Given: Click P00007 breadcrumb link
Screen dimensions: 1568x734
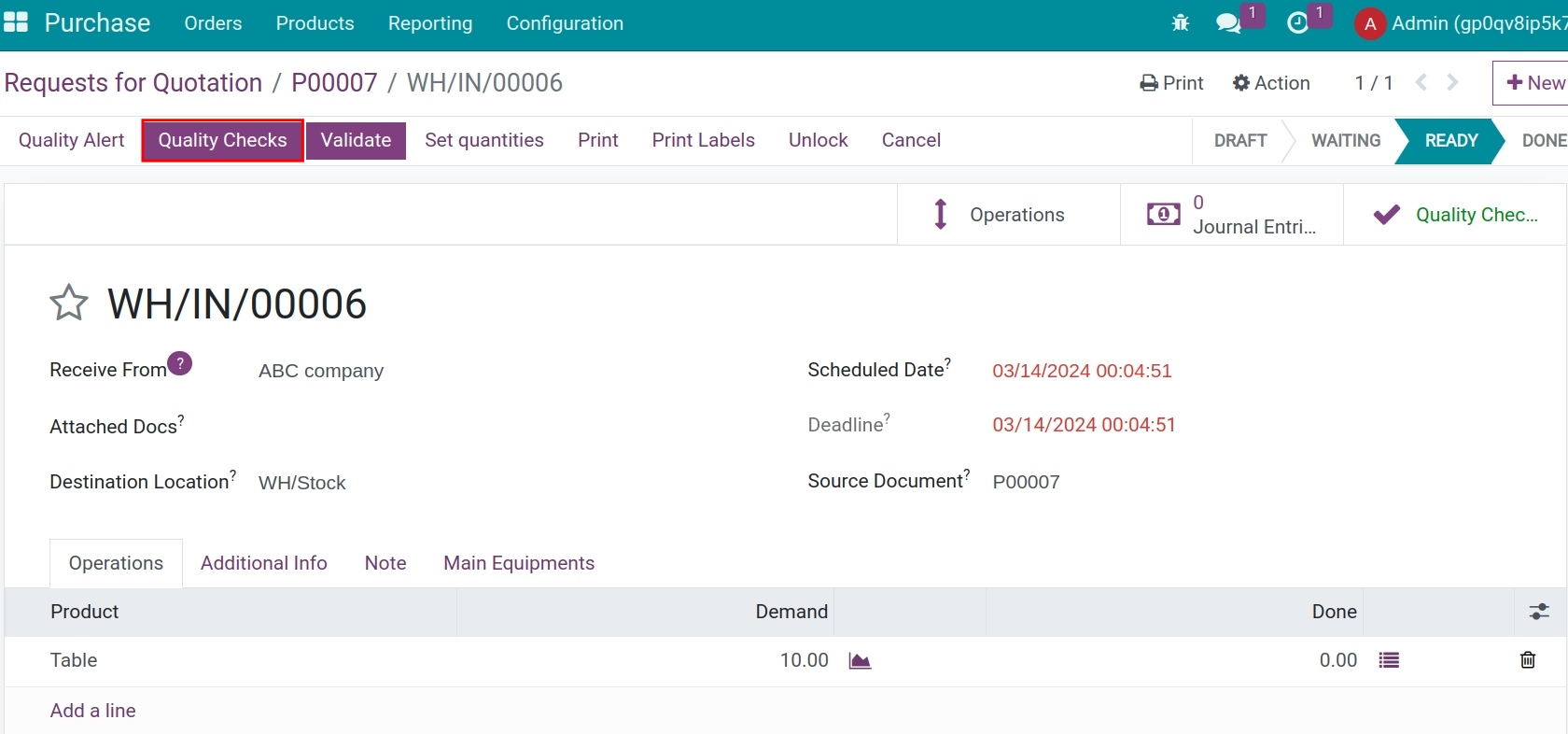Looking at the screenshot, I should tap(334, 82).
